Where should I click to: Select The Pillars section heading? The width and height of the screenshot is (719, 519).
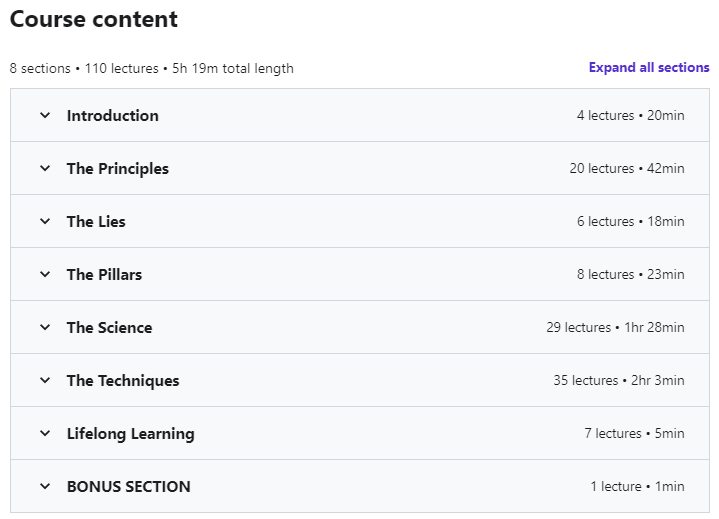tap(104, 274)
